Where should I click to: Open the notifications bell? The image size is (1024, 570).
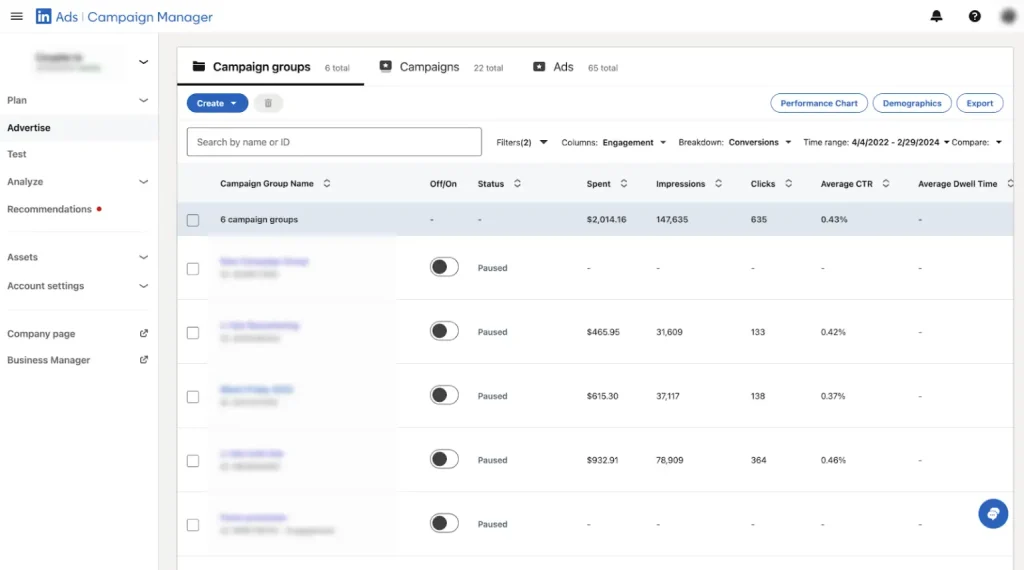coord(936,16)
